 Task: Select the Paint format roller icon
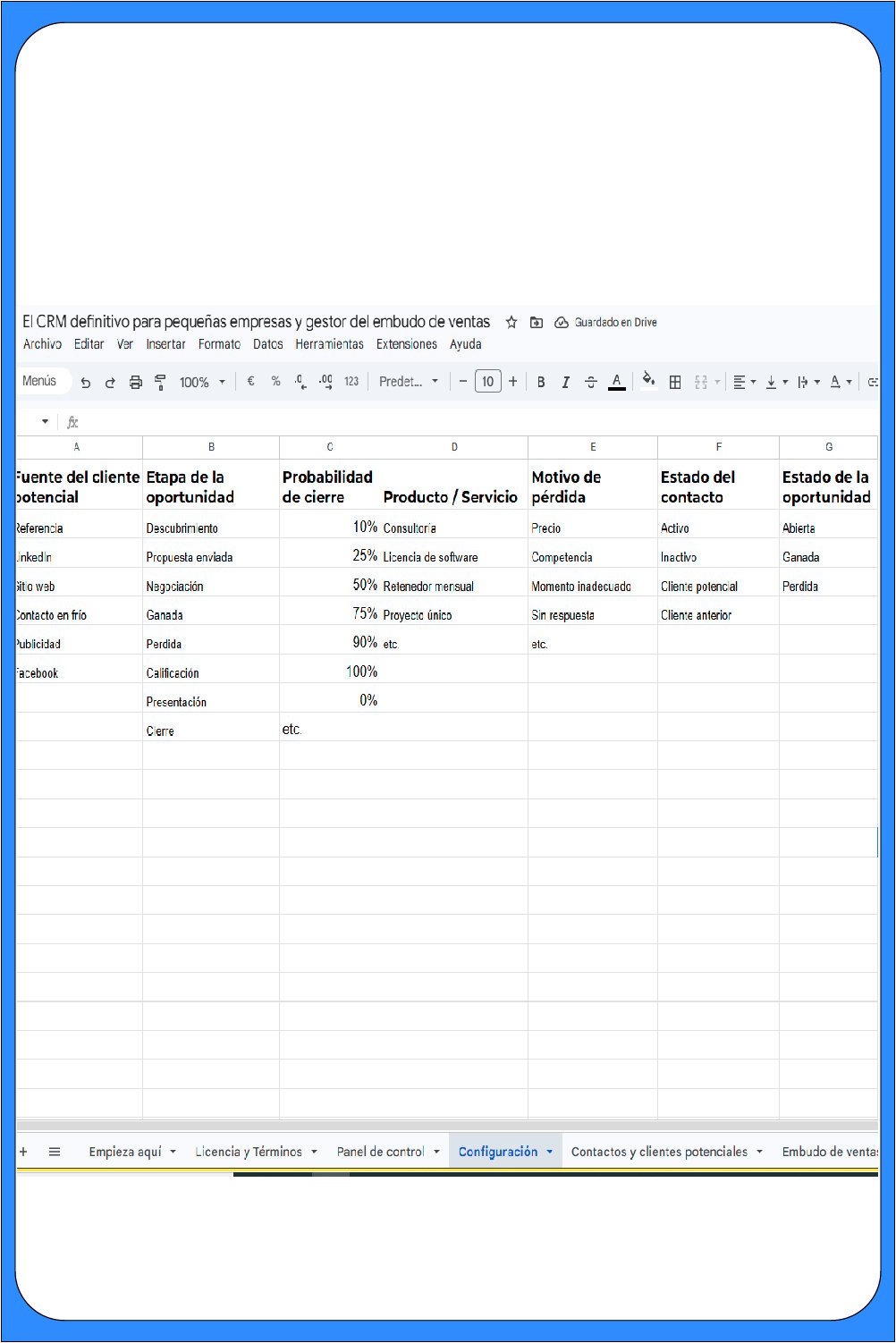[x=160, y=382]
